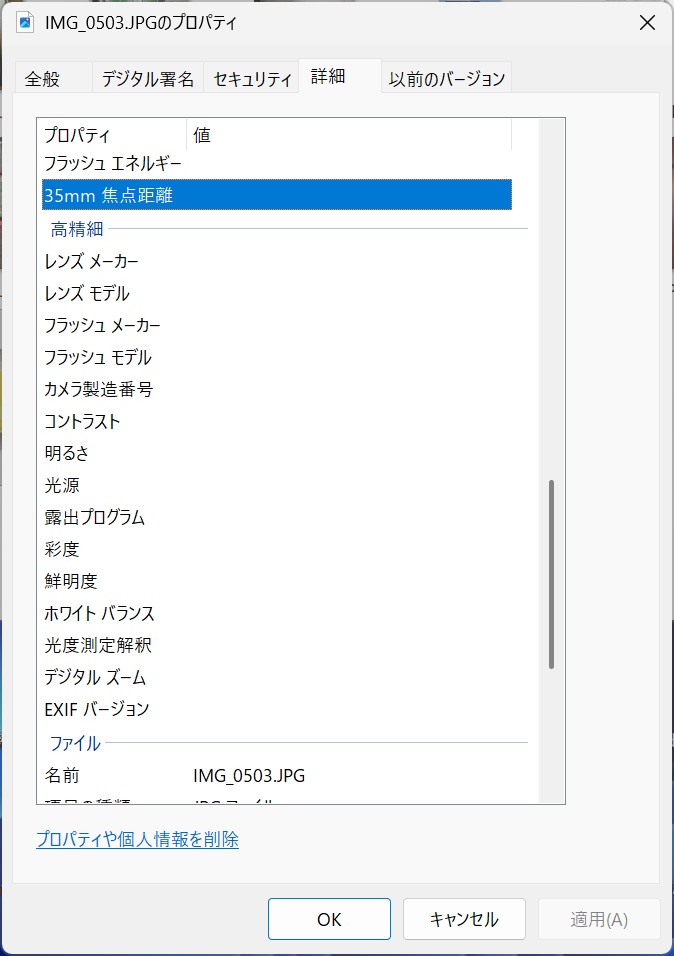Select the 露出プログラム property row
The width and height of the screenshot is (674, 956).
(94, 518)
